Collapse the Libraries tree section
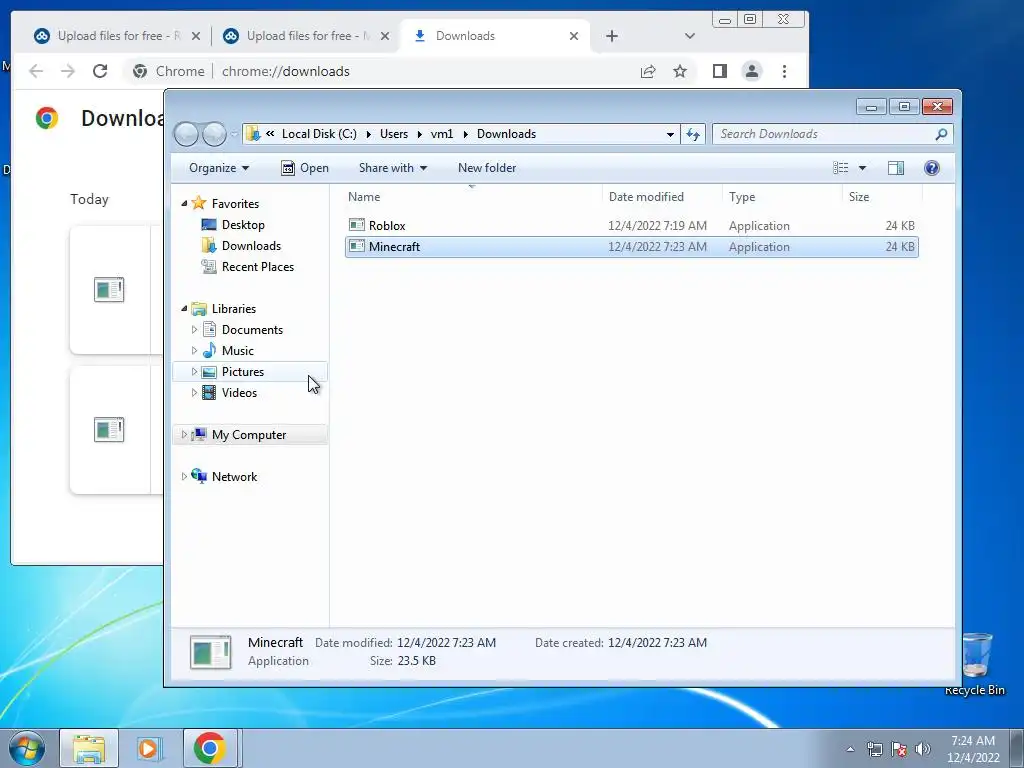This screenshot has width=1024, height=768. tap(184, 308)
